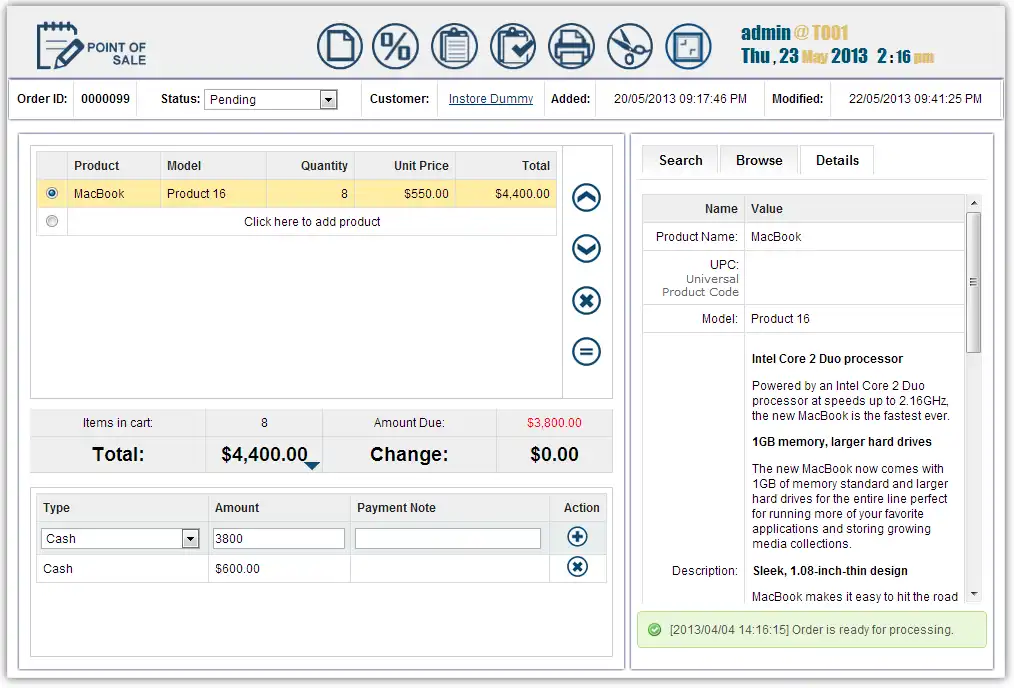Click 'Click here to add product'

tap(312, 222)
